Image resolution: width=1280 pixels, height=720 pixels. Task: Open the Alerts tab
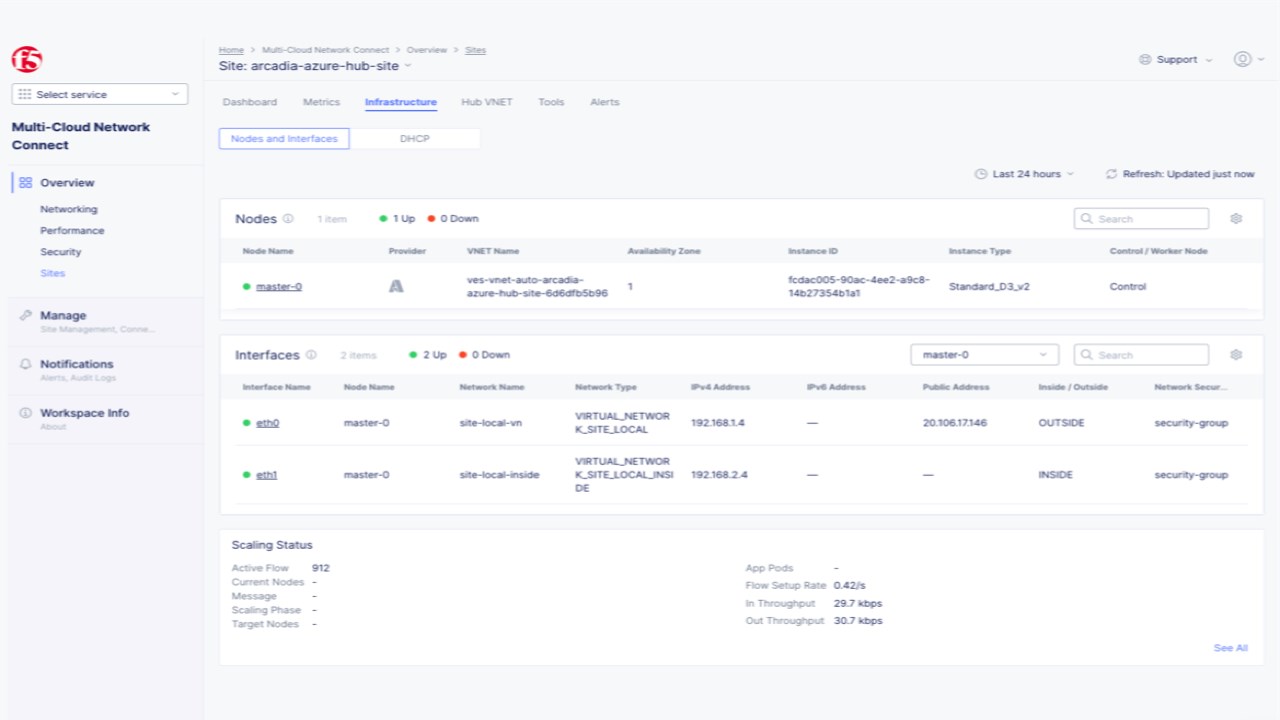(605, 102)
